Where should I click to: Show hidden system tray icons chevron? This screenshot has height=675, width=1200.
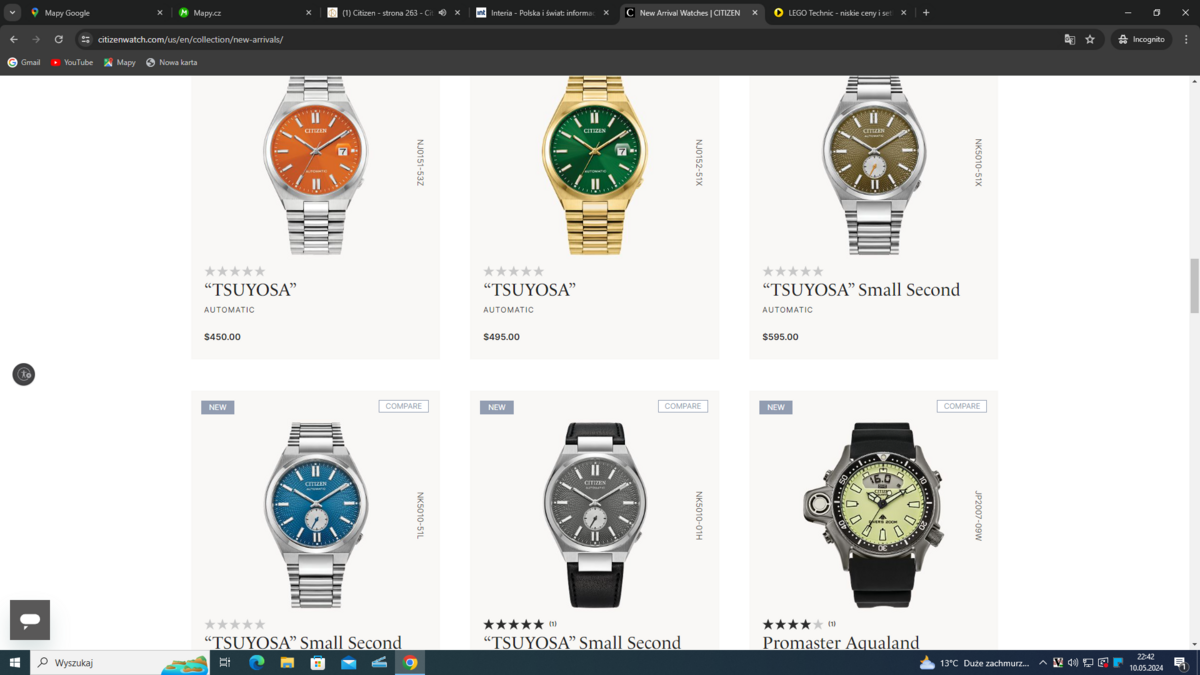1042,663
